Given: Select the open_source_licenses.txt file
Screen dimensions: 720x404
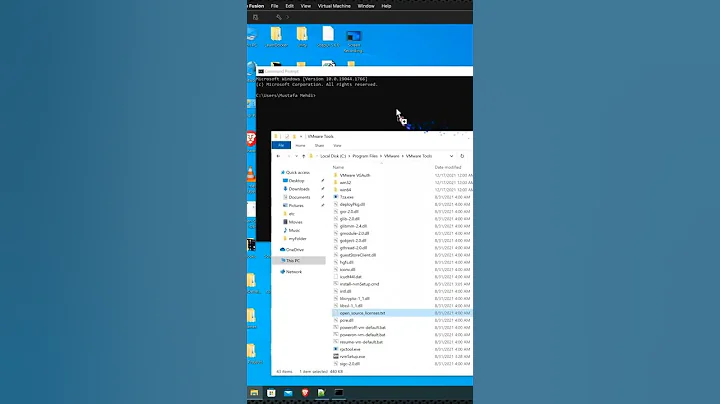Looking at the screenshot, I should (x=362, y=313).
